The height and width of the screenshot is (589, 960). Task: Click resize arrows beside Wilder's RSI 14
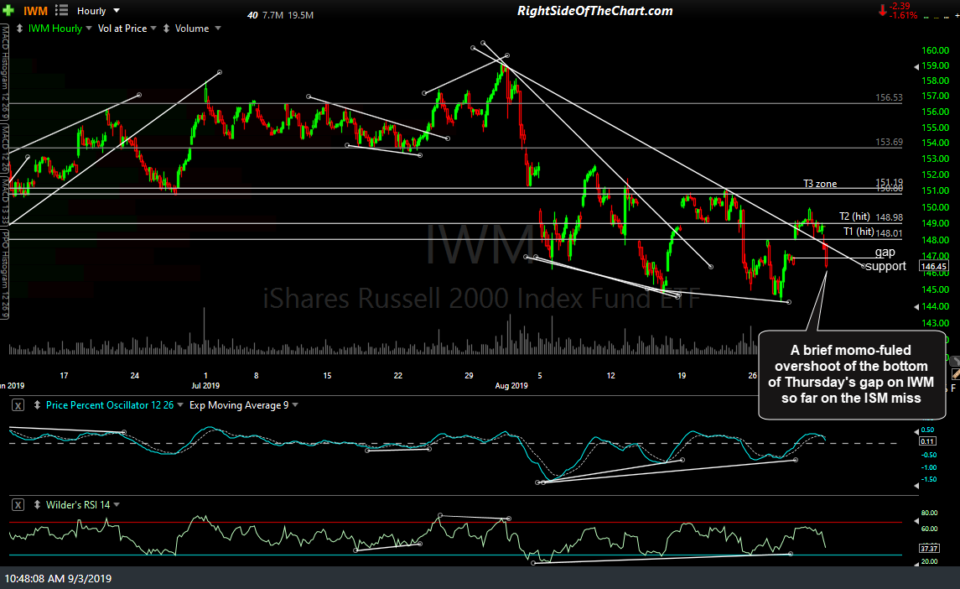click(37, 504)
